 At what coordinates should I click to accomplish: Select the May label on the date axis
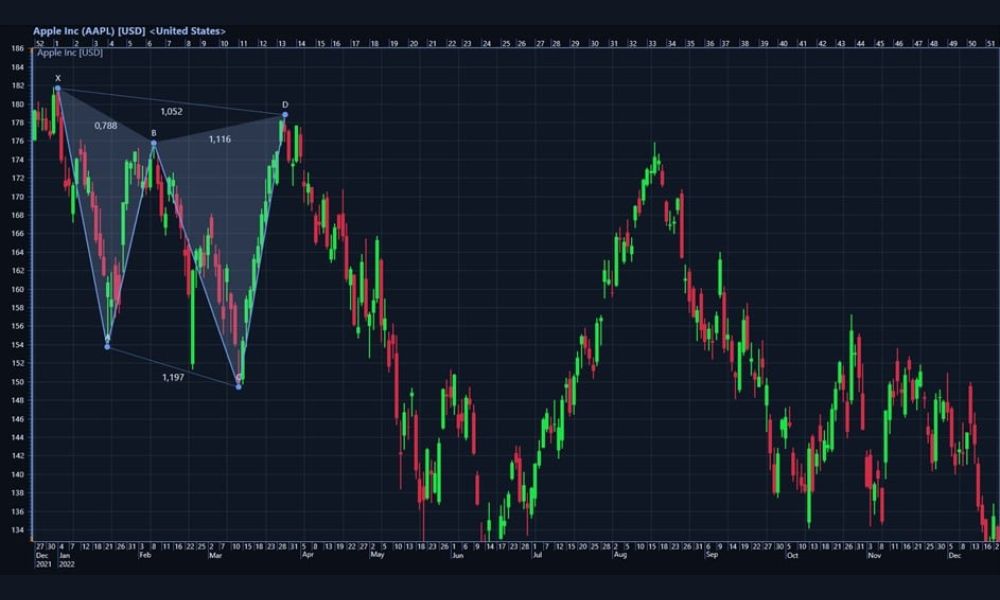(377, 554)
